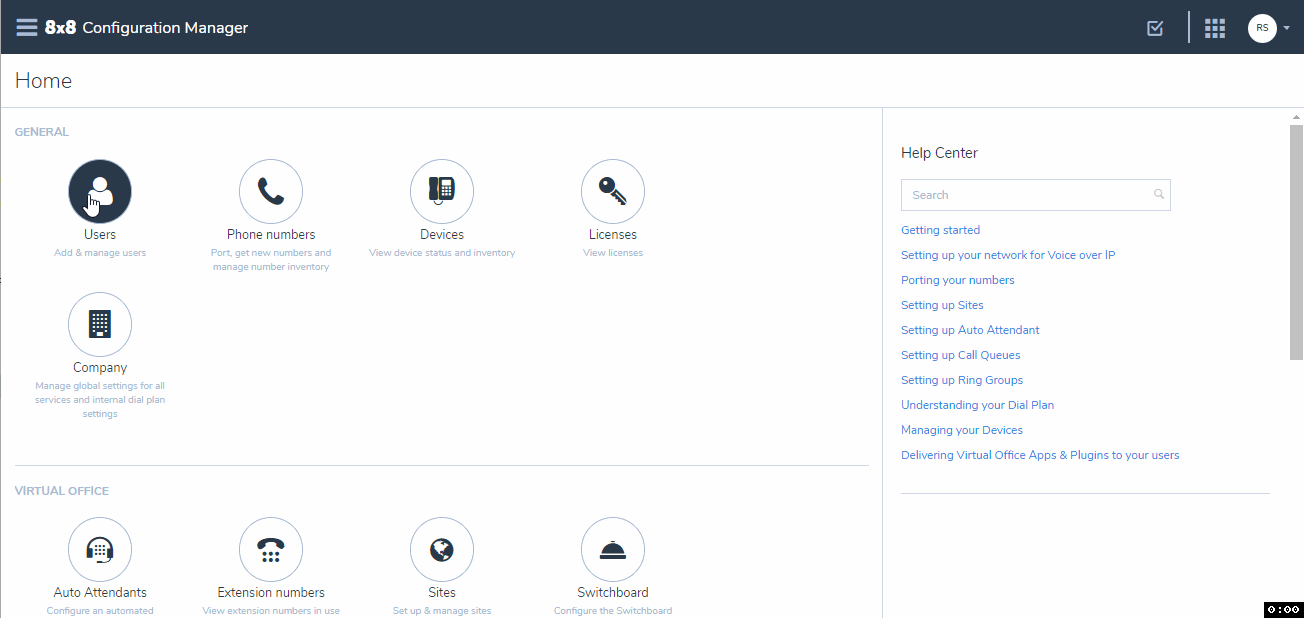Screen dimensions: 1304x618
Task: Click the 8x8 Configuration Manager logo
Action: click(x=147, y=28)
